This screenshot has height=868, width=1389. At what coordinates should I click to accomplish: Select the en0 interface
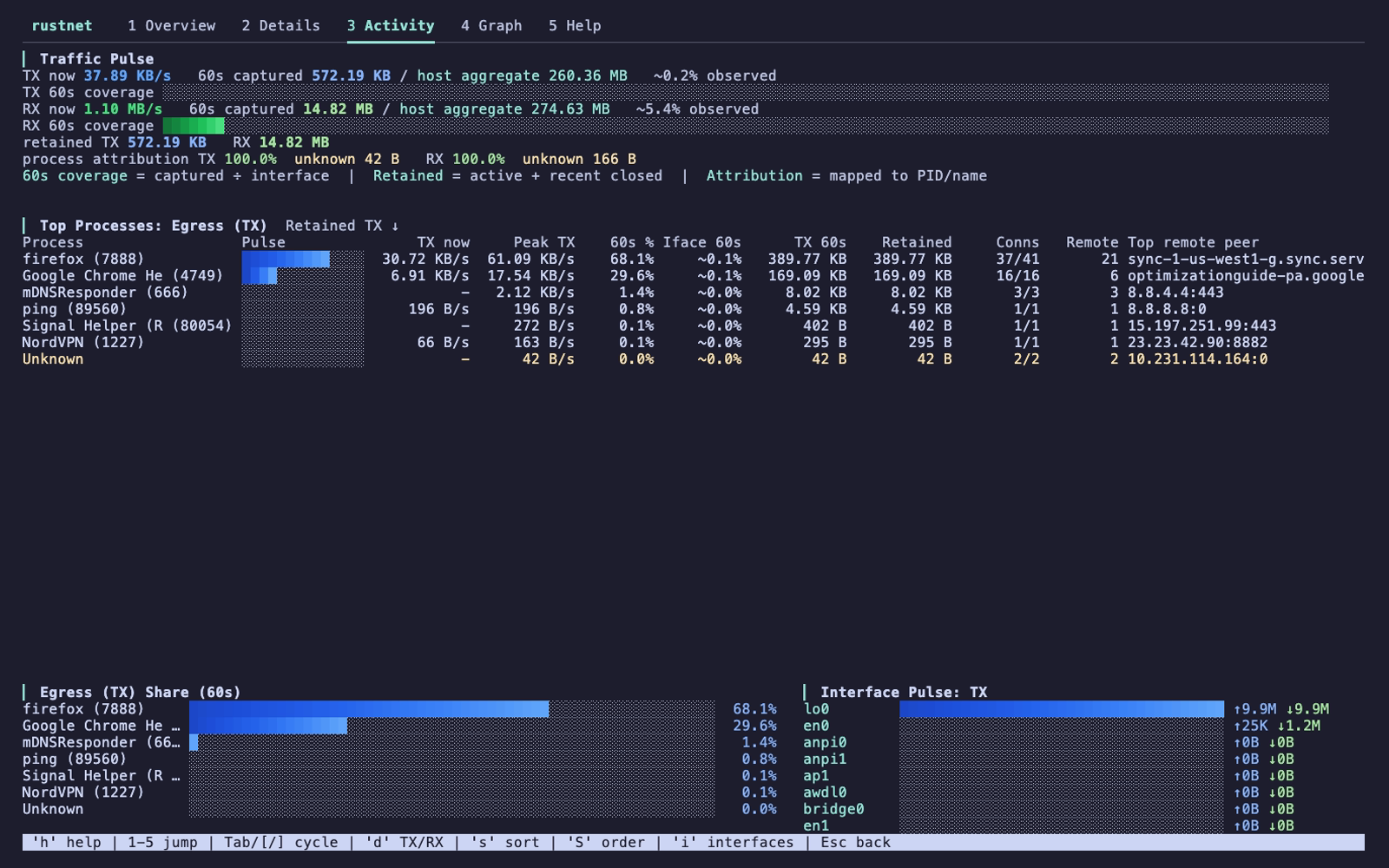click(x=816, y=726)
